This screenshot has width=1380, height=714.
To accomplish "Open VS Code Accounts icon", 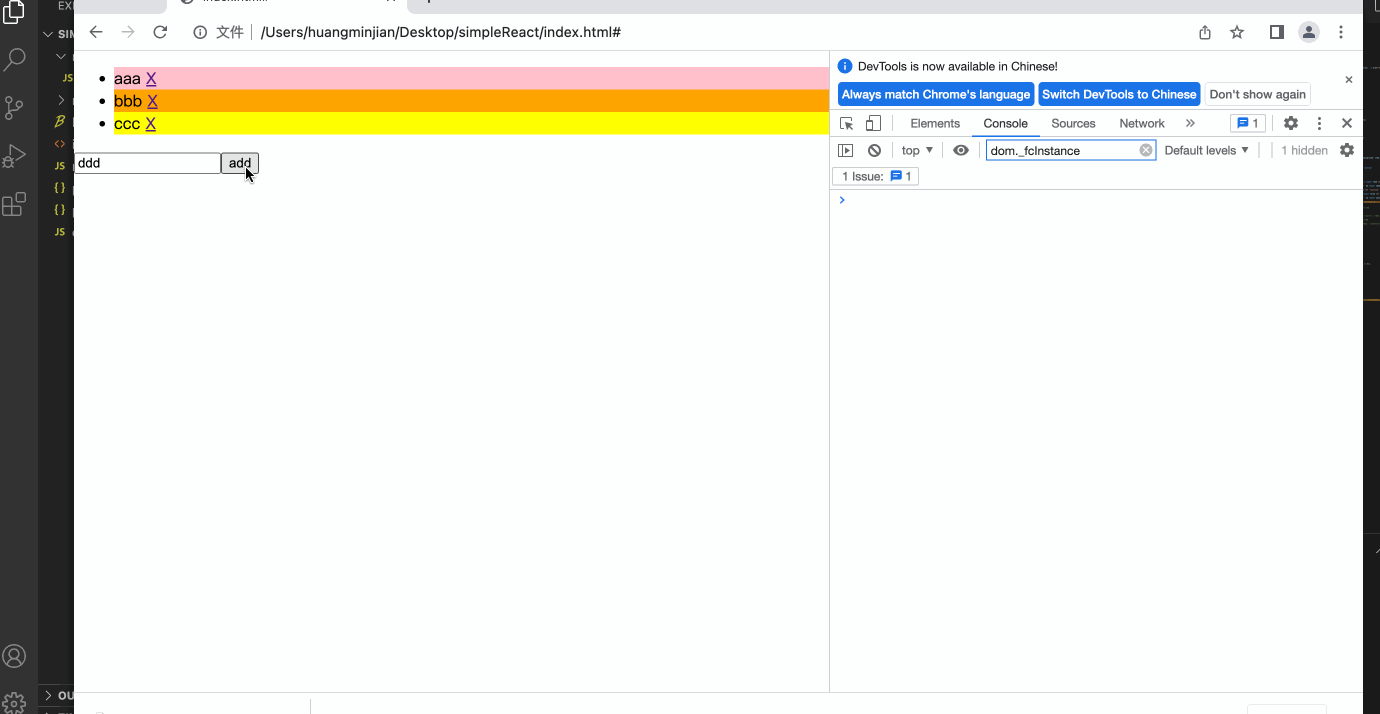I will pyautogui.click(x=14, y=656).
